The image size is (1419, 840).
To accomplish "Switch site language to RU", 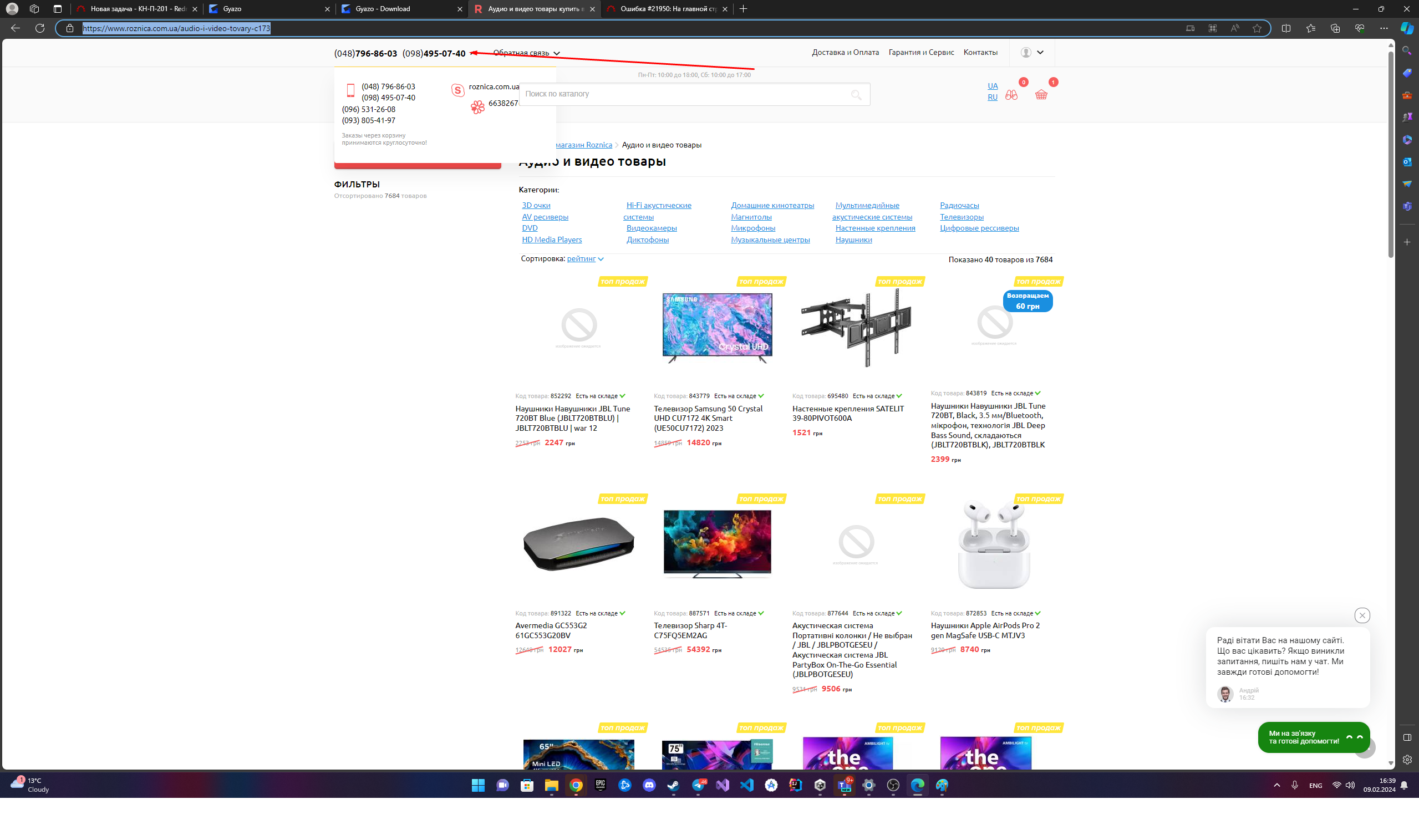I will 992,98.
